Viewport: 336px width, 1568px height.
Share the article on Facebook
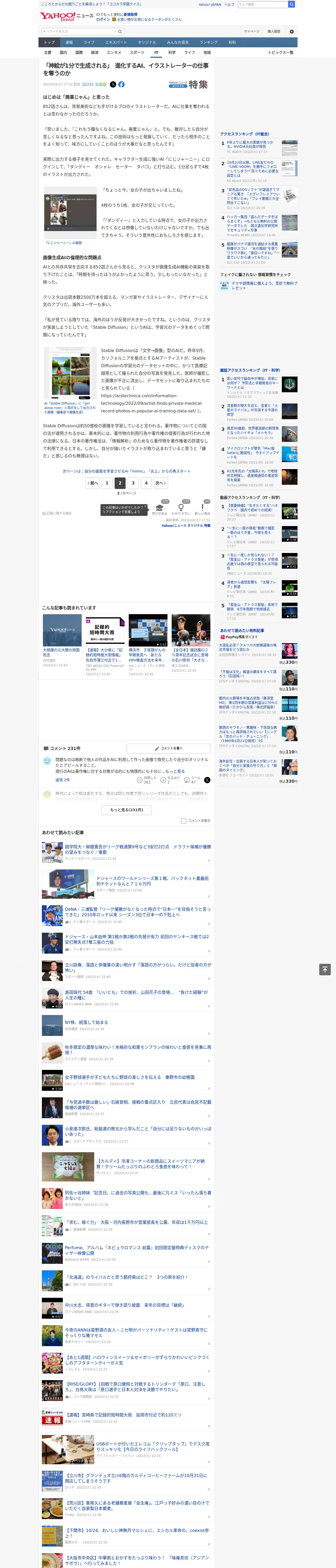click(x=121, y=85)
